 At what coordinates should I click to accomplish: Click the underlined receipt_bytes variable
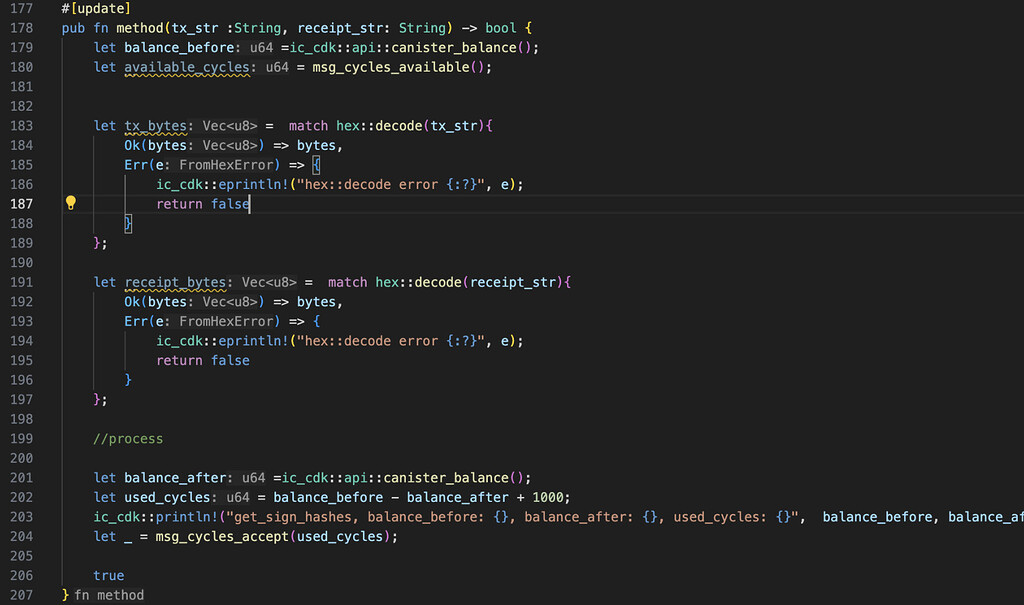pos(176,282)
